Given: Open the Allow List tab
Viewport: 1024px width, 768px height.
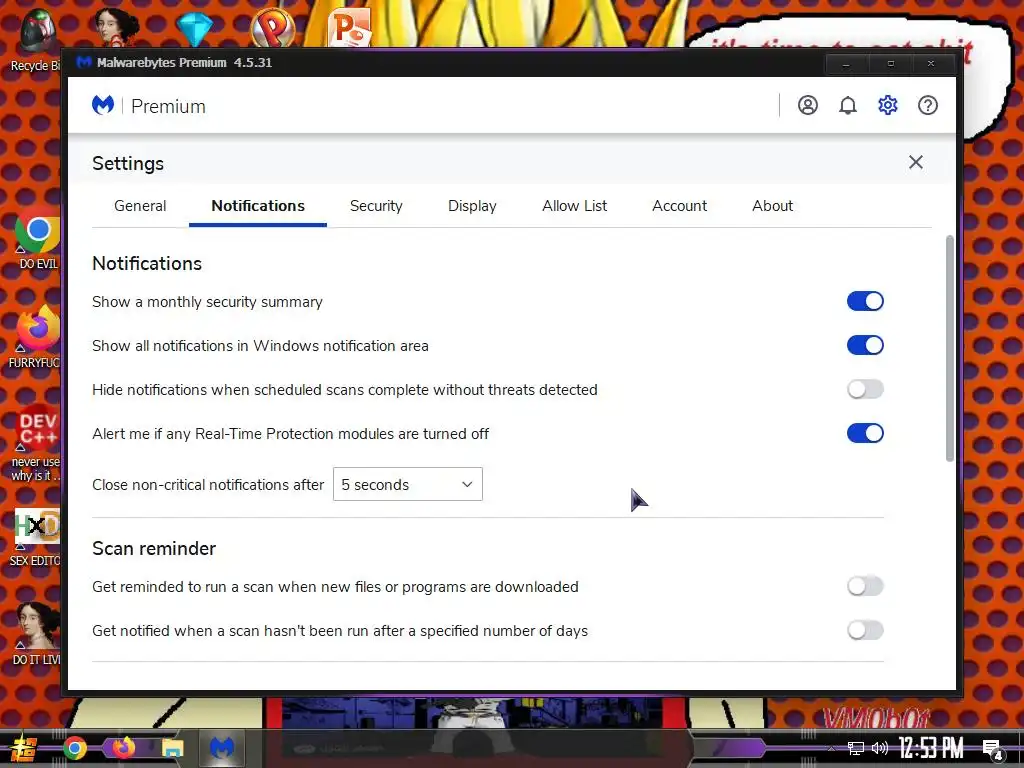Looking at the screenshot, I should [x=575, y=206].
